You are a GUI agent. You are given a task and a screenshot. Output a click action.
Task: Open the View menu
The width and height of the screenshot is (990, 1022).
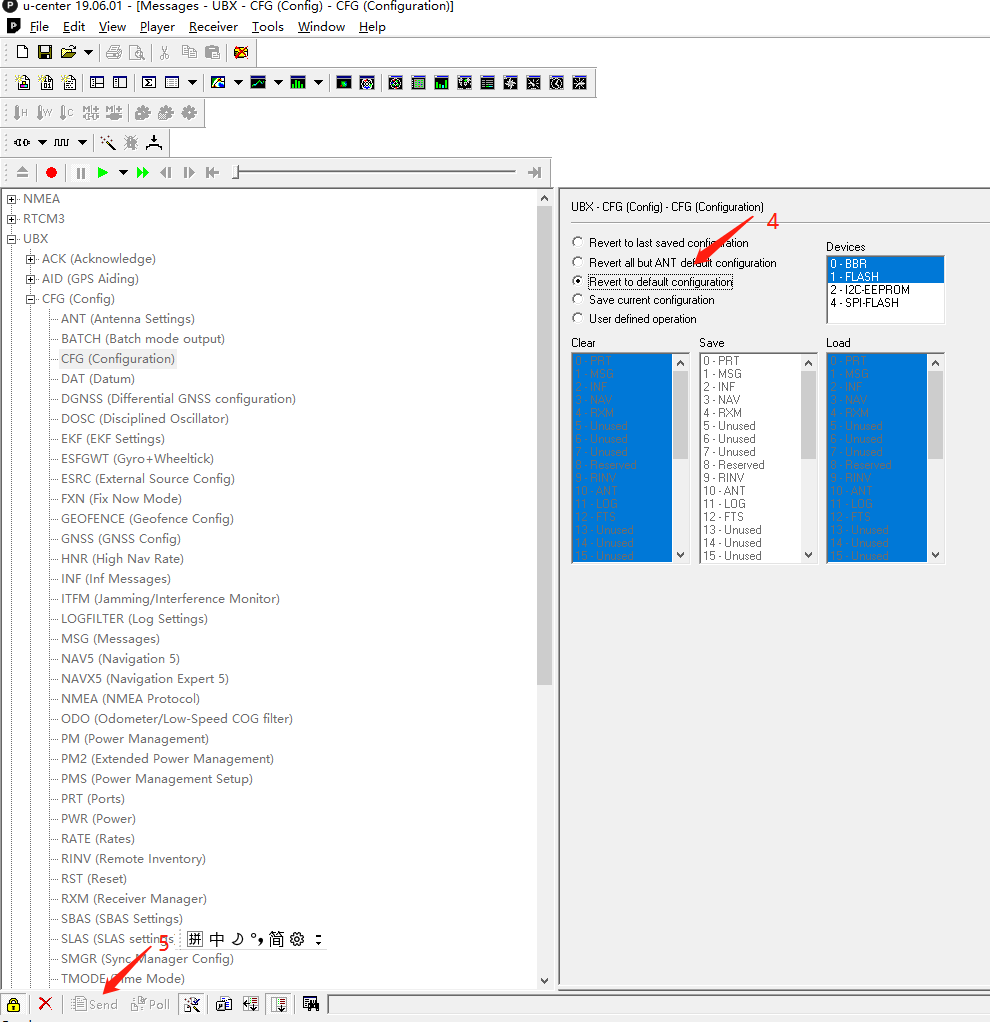pyautogui.click(x=112, y=27)
